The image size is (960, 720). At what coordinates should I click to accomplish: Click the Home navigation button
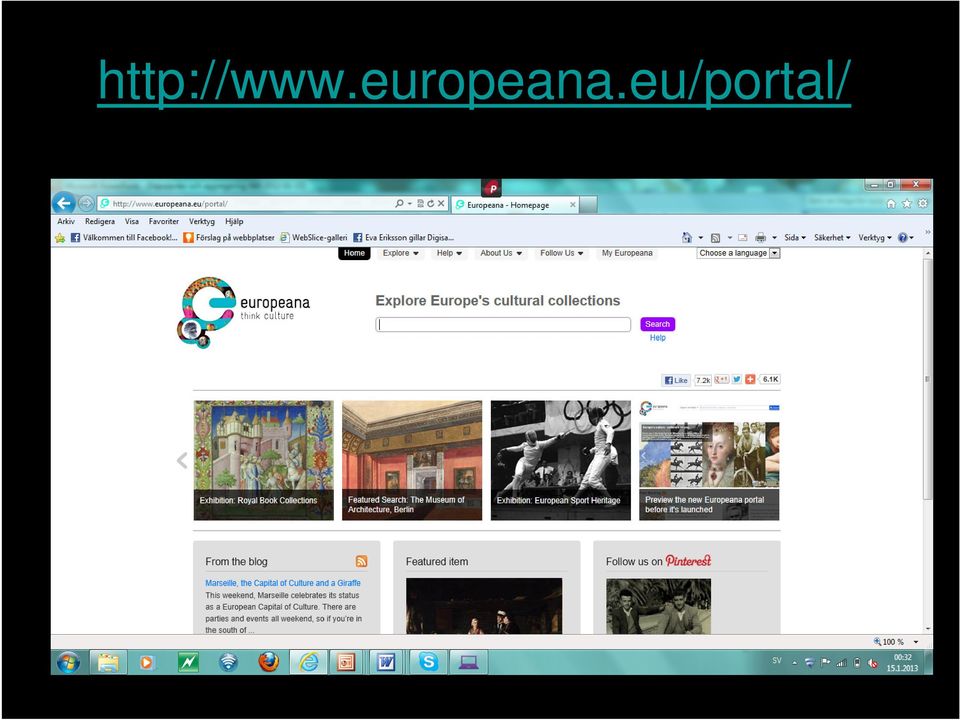pos(354,253)
